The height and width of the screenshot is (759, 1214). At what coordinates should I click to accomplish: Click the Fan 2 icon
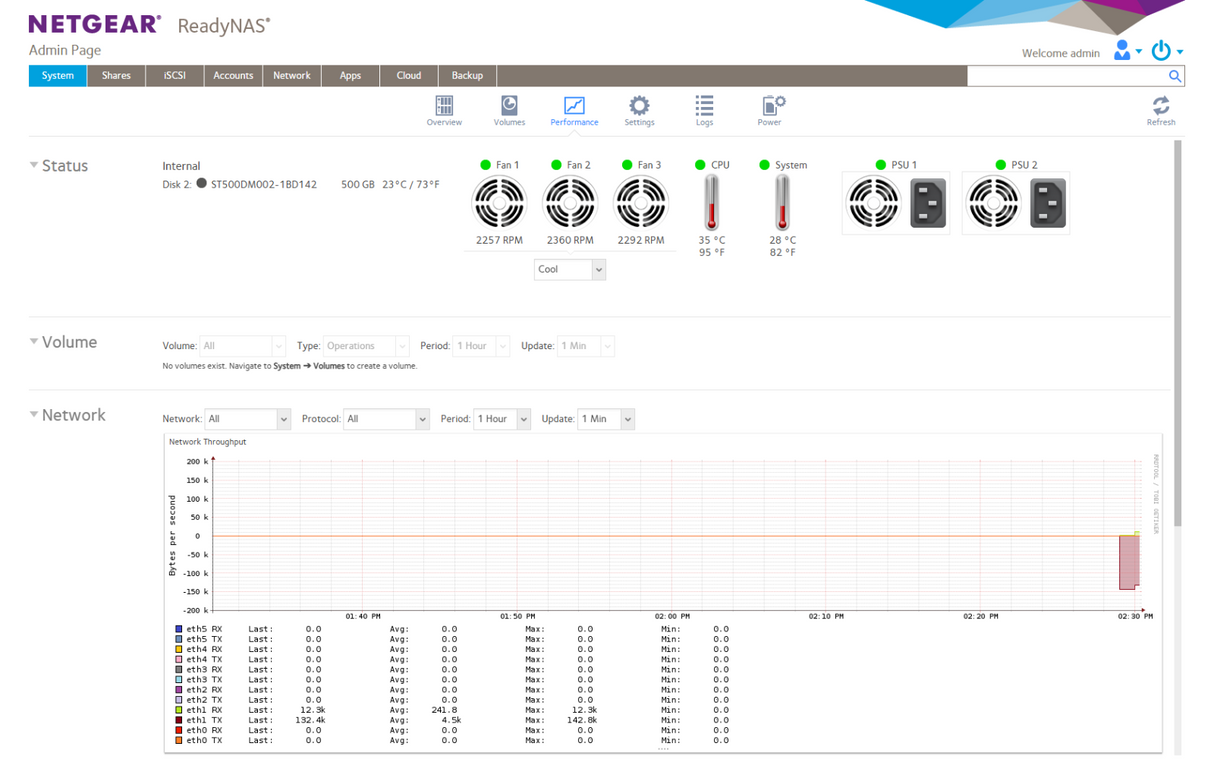(x=569, y=203)
